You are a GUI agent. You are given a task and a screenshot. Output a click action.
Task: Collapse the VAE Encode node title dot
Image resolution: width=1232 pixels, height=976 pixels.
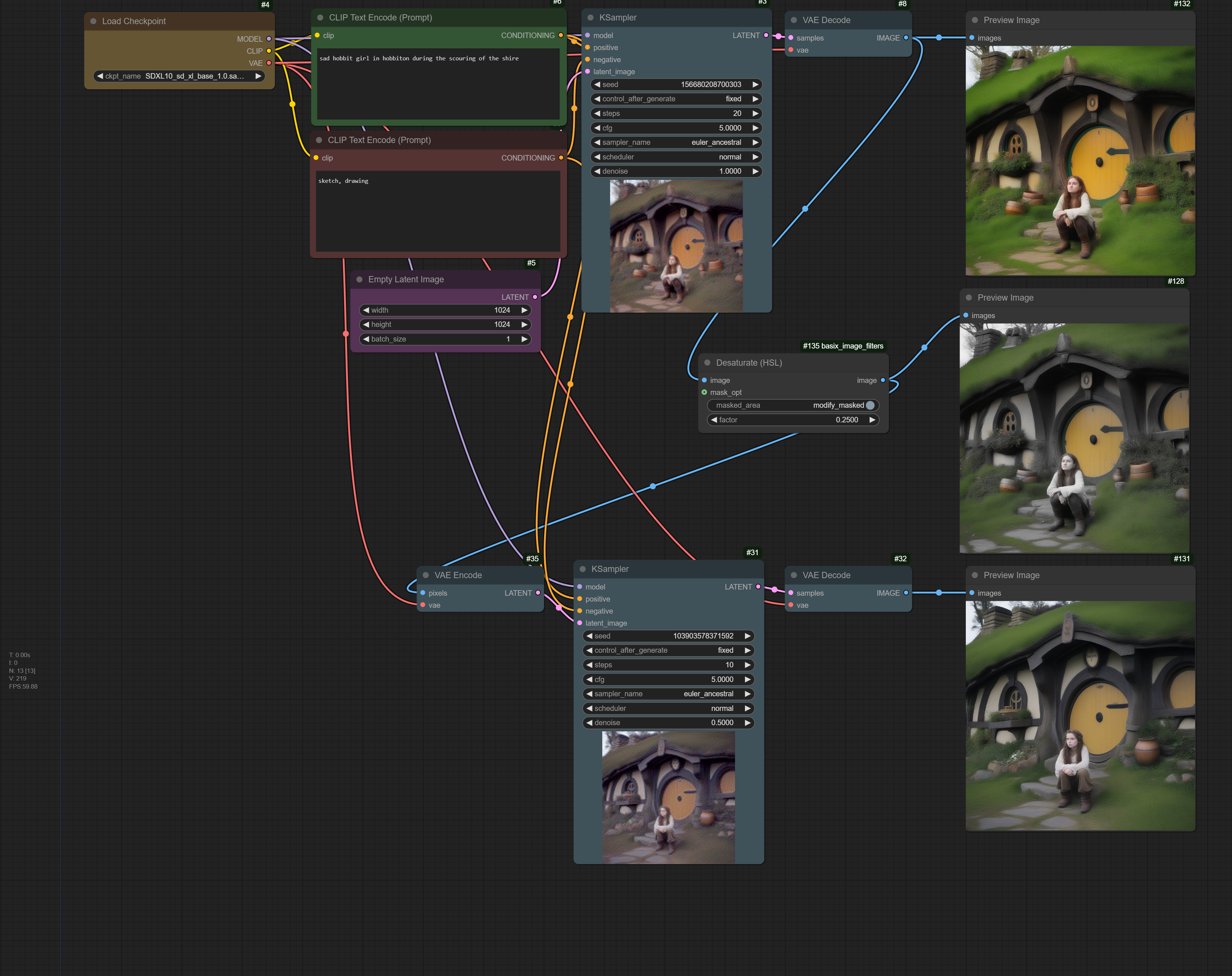[426, 576]
